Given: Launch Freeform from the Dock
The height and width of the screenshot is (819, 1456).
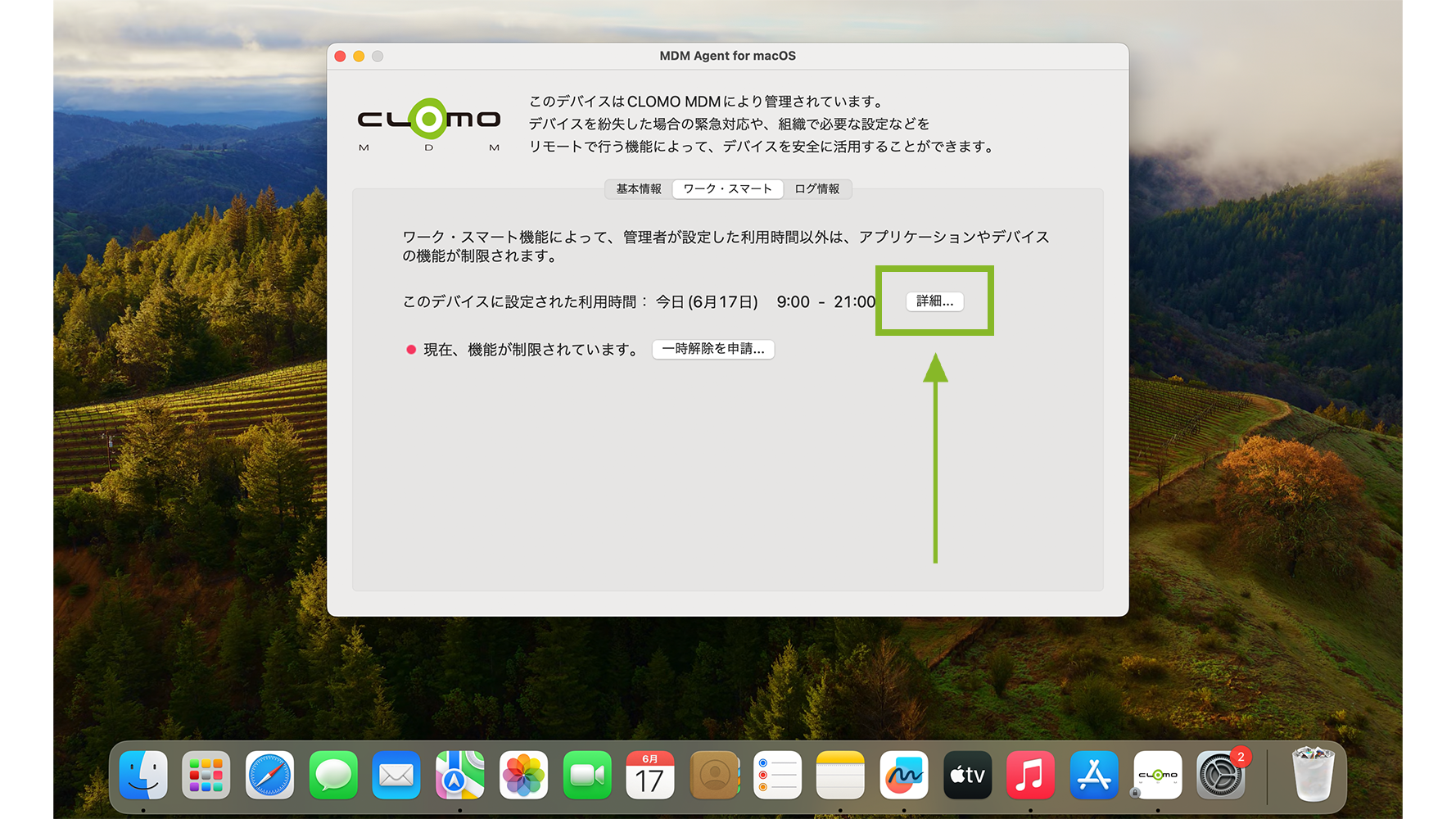Looking at the screenshot, I should coord(904,775).
